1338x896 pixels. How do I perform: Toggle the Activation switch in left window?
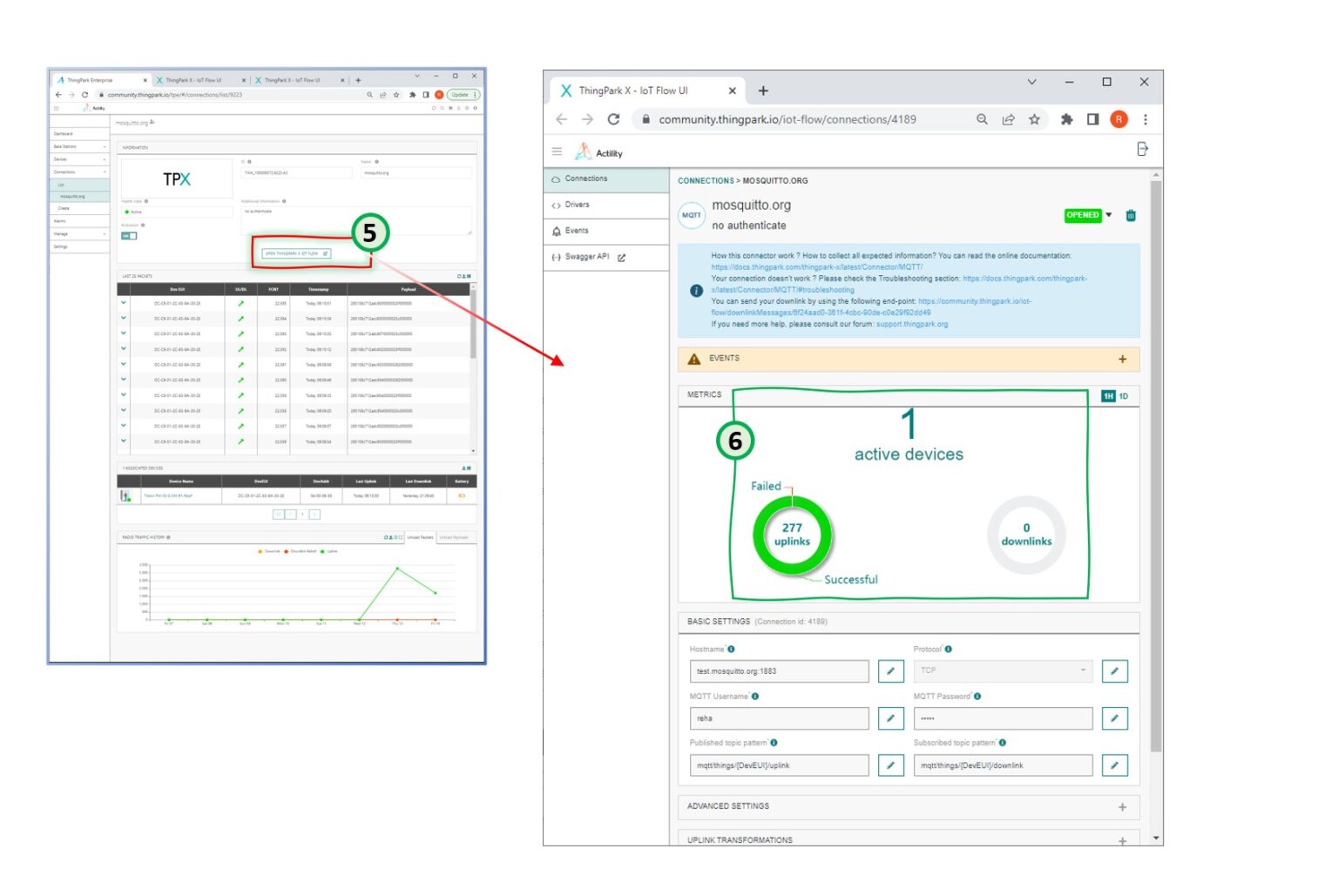129,236
